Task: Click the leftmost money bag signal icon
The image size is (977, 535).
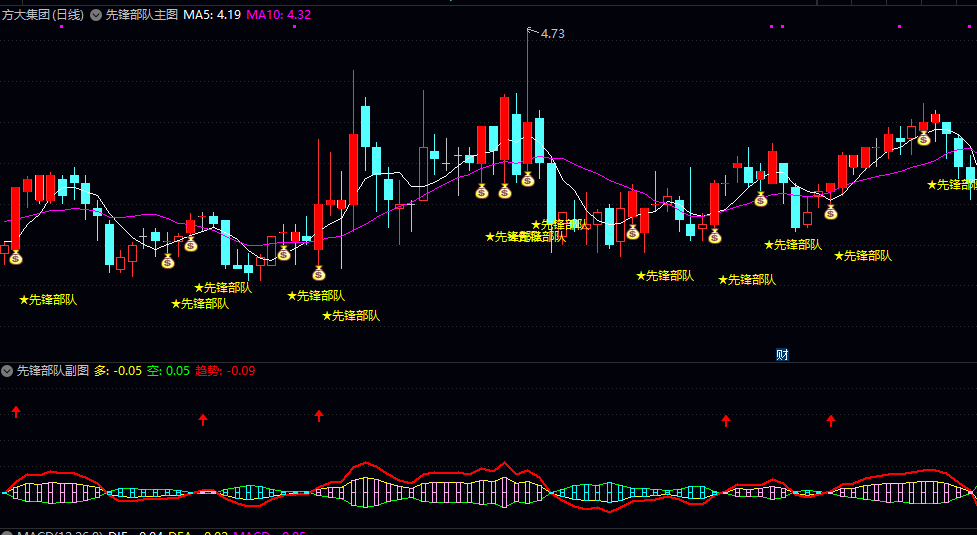Action: point(16,257)
